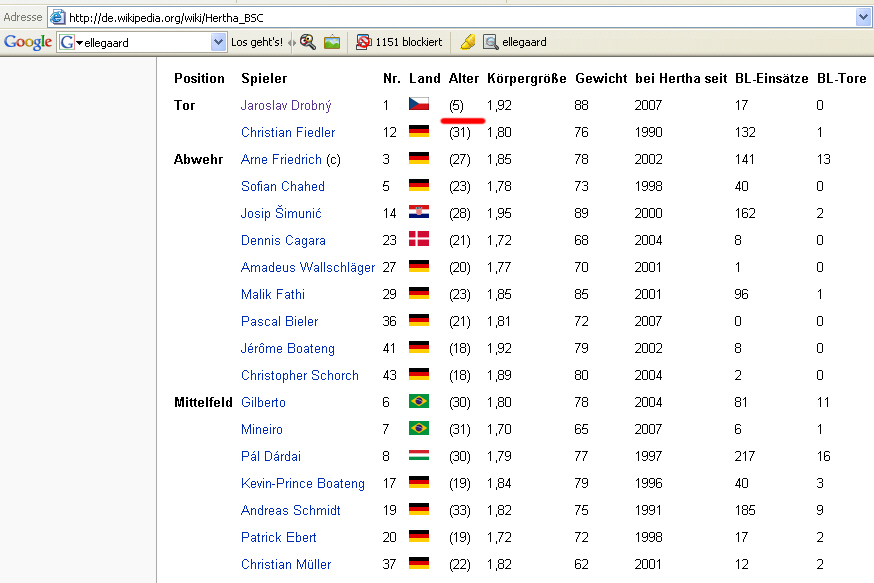
Task: Click German flag in Wallschläger row
Action: (419, 266)
